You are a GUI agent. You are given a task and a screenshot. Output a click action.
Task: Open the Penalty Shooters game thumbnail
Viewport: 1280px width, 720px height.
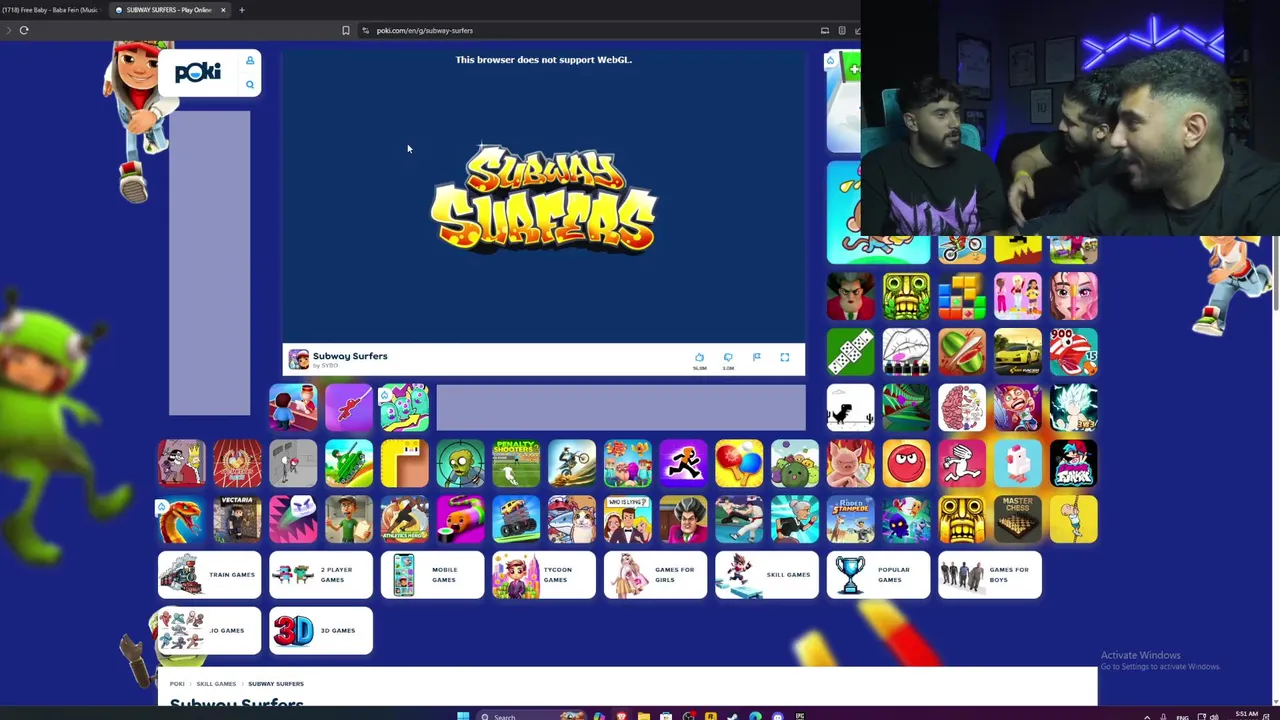tap(516, 463)
